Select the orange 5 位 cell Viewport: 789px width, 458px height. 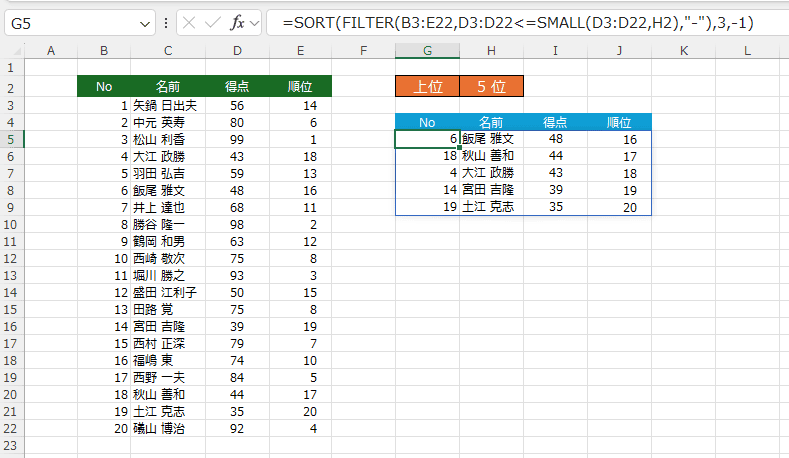pyautogui.click(x=491, y=87)
